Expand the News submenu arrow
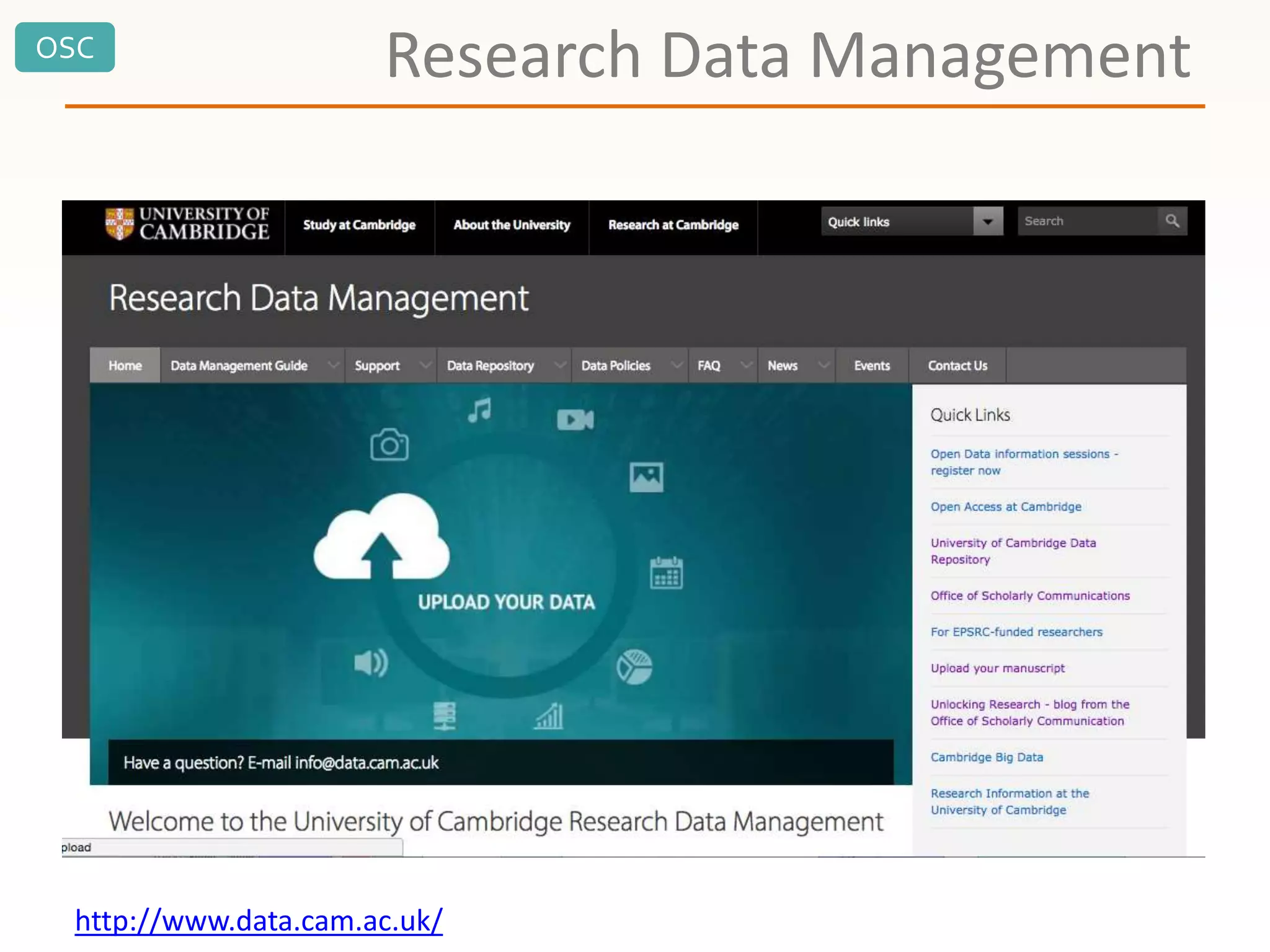The image size is (1270, 952). (x=824, y=365)
